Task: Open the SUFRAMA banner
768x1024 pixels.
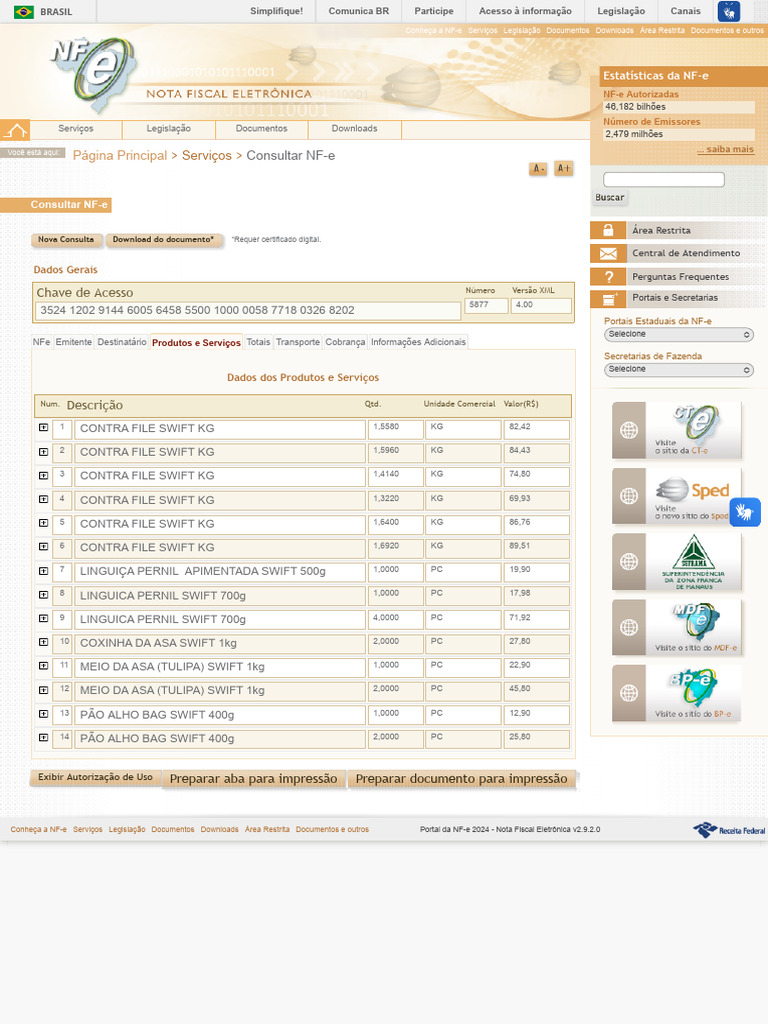Action: [677, 562]
